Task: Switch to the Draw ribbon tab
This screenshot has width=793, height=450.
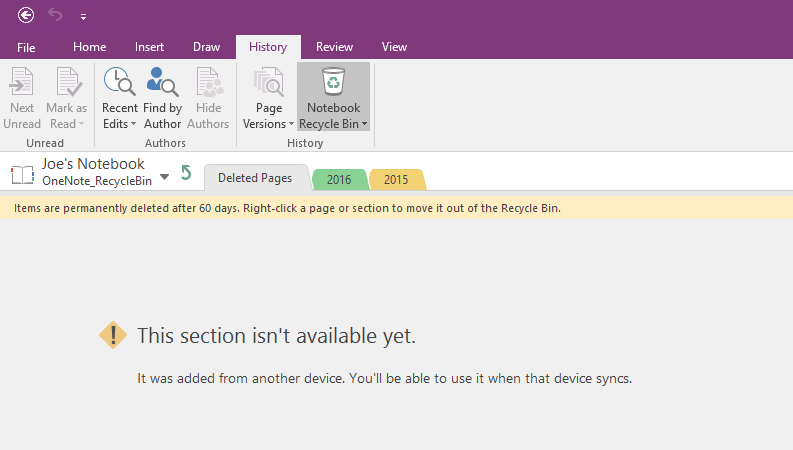Action: [206, 47]
